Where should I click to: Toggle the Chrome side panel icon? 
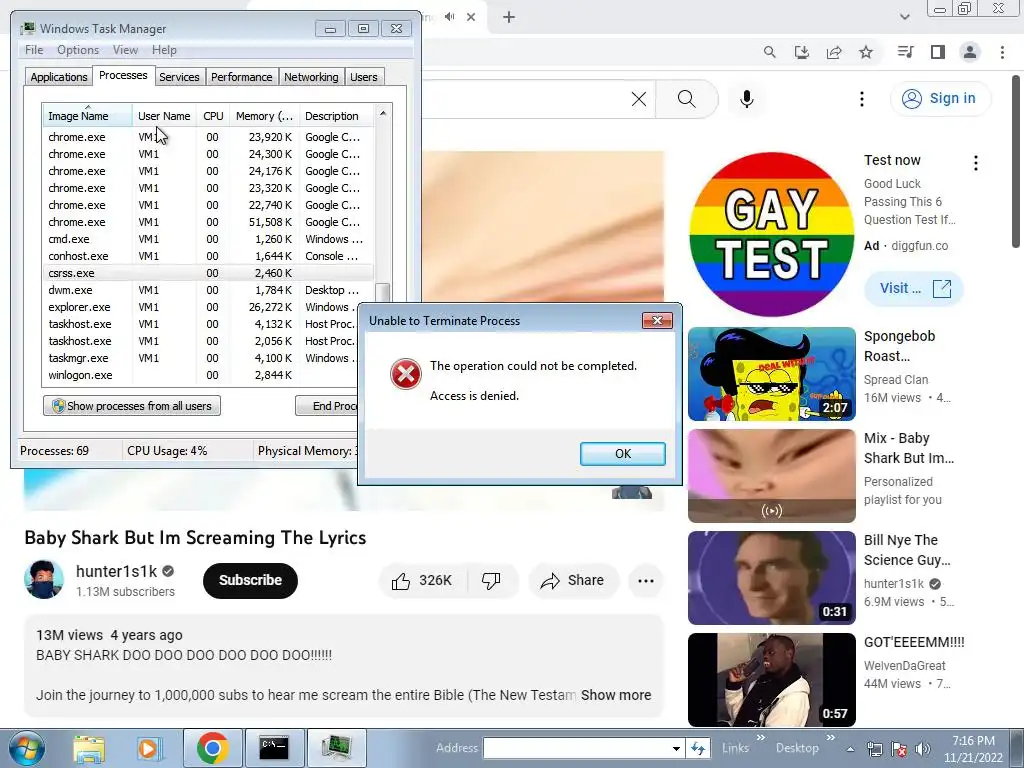point(938,52)
